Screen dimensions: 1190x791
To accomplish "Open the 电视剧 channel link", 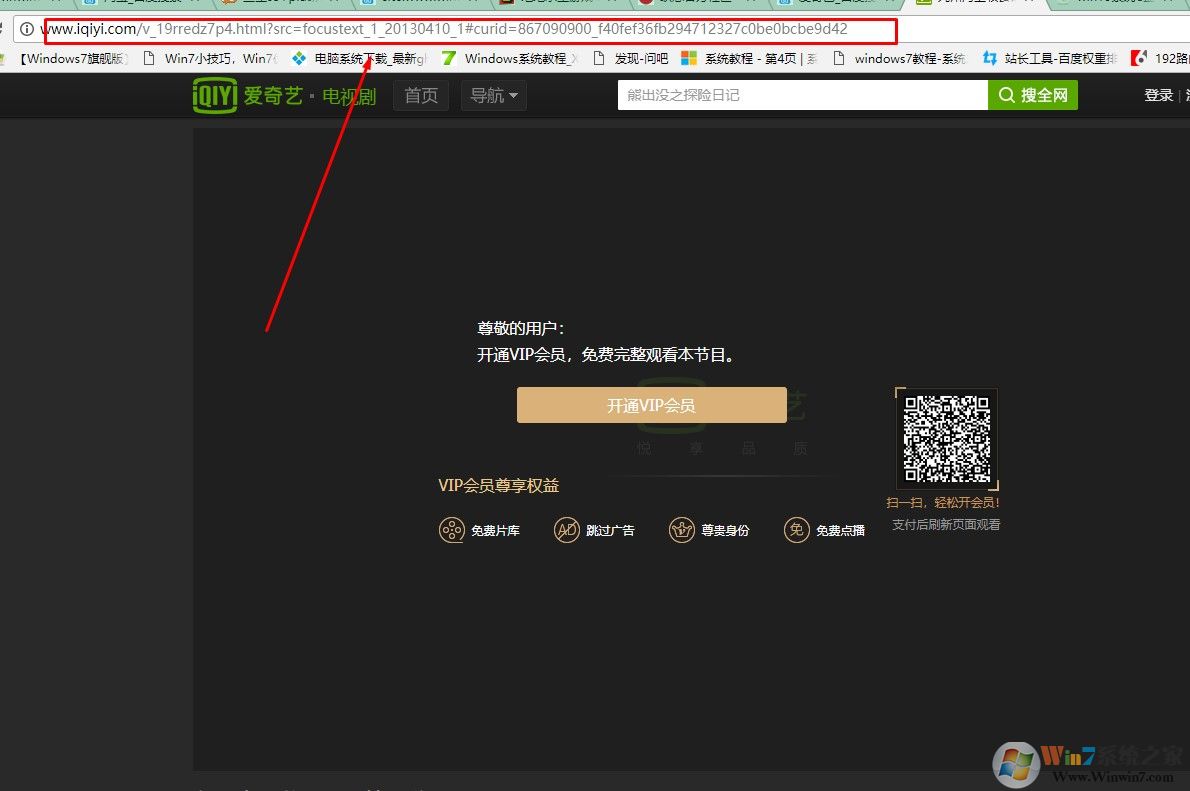I will click(349, 97).
